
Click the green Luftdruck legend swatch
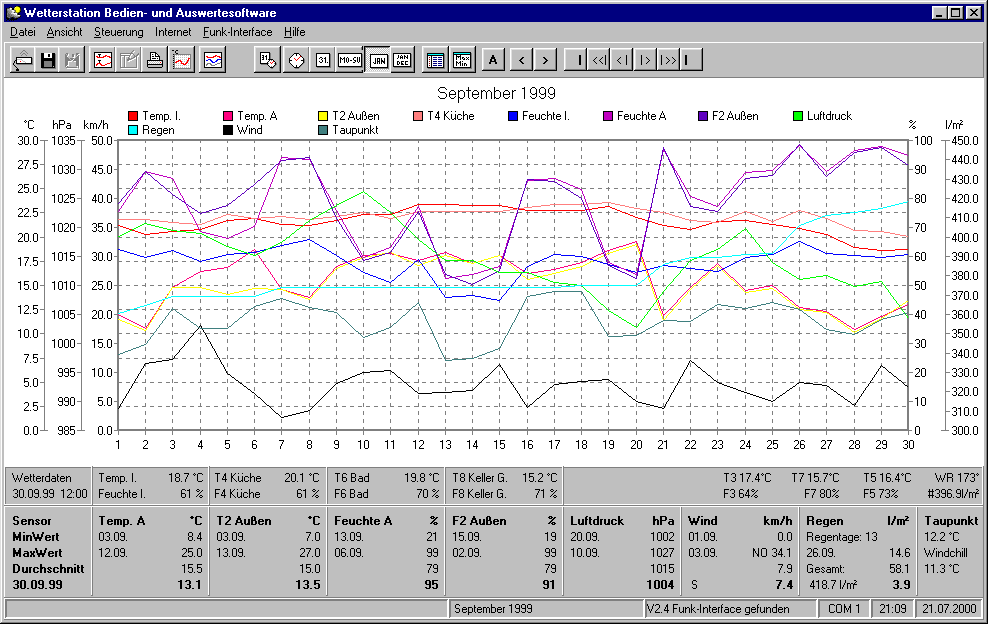(x=798, y=116)
